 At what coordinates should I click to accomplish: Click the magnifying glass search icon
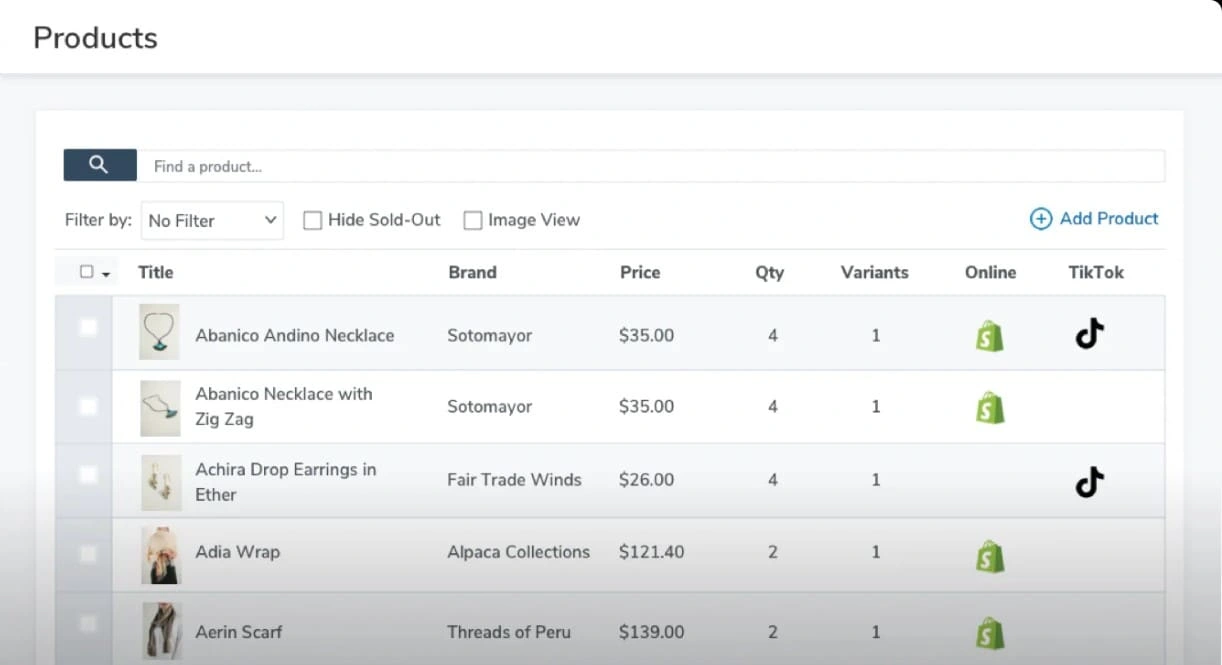(x=99, y=165)
